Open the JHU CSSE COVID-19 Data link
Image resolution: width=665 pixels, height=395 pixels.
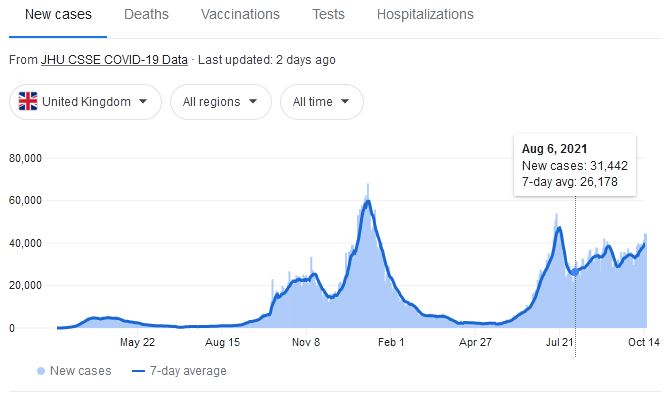click(114, 60)
